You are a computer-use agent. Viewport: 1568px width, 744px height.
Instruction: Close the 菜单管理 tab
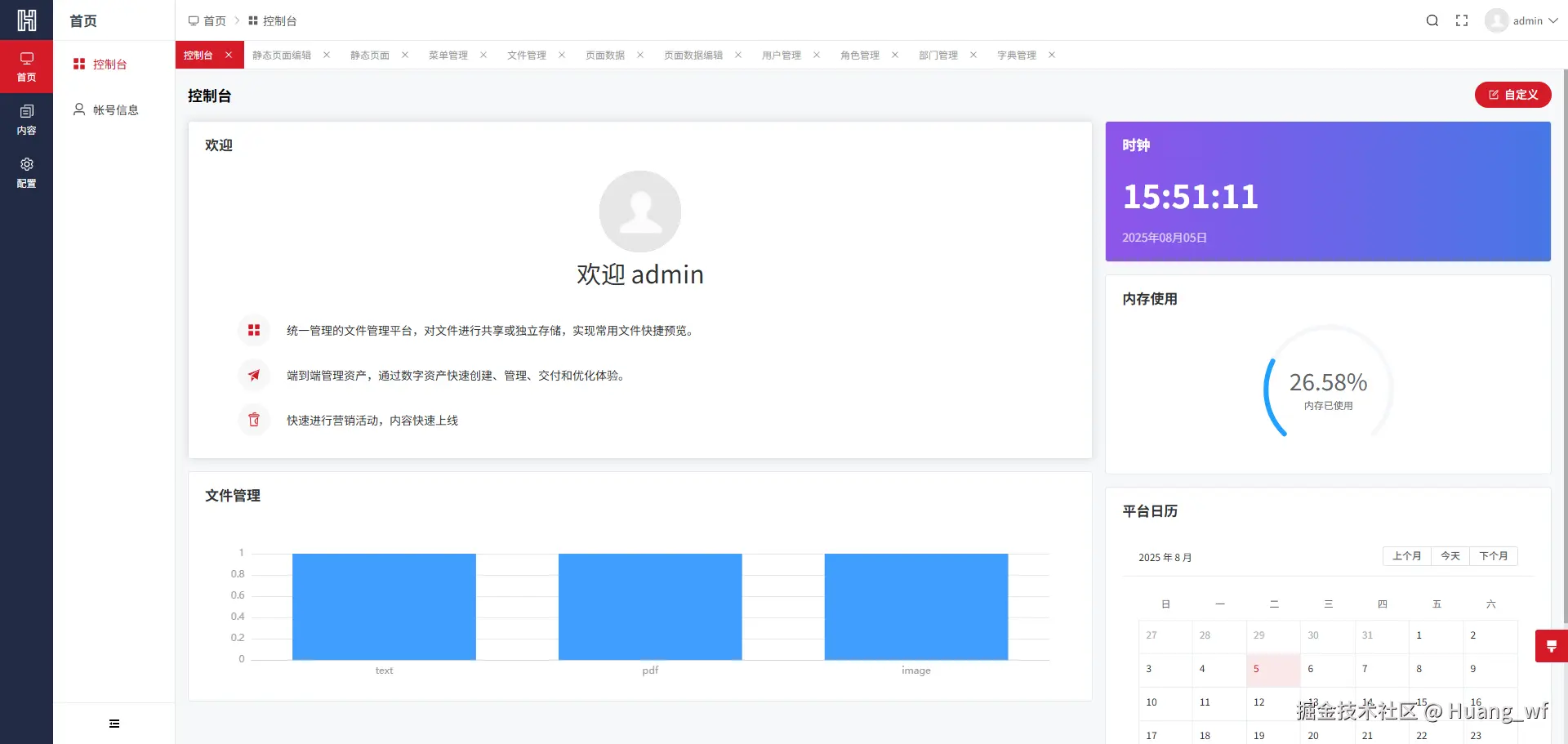(x=483, y=55)
